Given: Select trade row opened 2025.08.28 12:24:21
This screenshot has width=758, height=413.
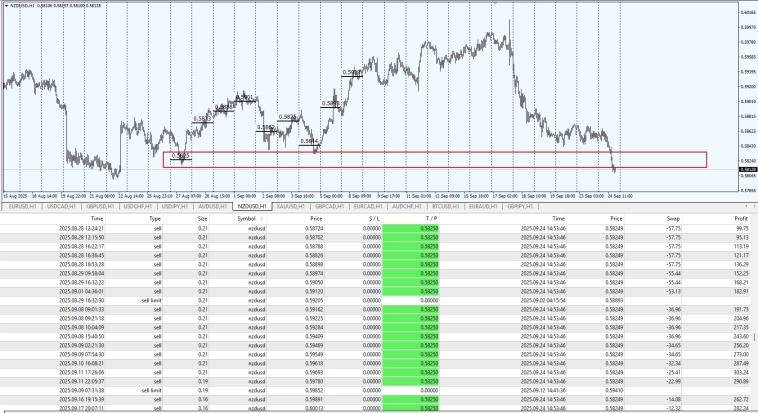Looking at the screenshot, I should point(375,228).
